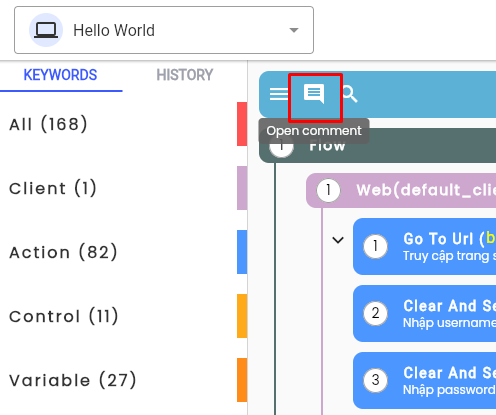
Task: Select step 3 Clear And Set password
Action: pyautogui.click(x=424, y=381)
